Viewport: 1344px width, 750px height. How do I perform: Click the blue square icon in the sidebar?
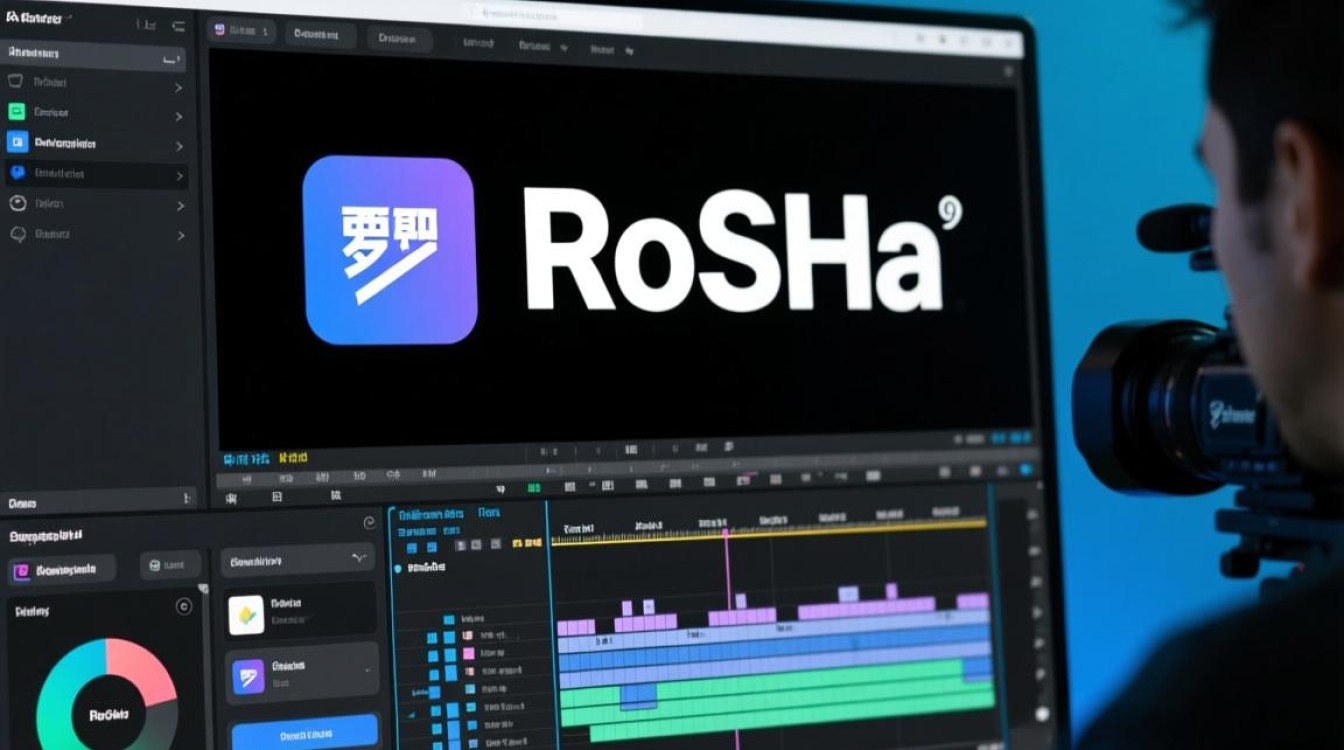[x=17, y=142]
